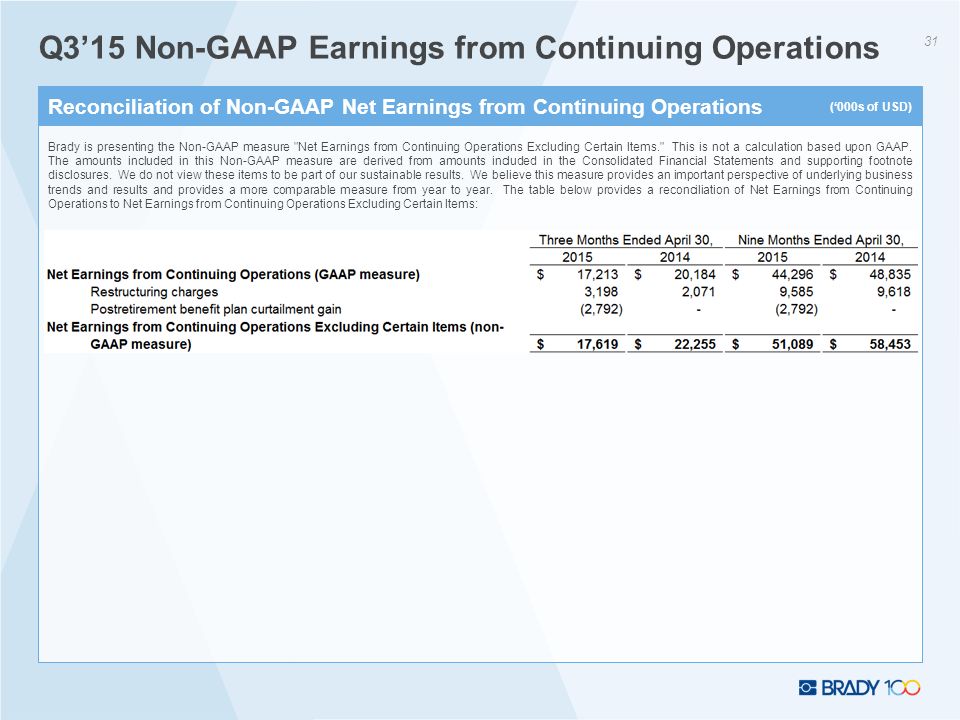The image size is (960, 720).
Task: Select the Excluding Certain Items non-GAAP row label
Action: tap(276, 336)
